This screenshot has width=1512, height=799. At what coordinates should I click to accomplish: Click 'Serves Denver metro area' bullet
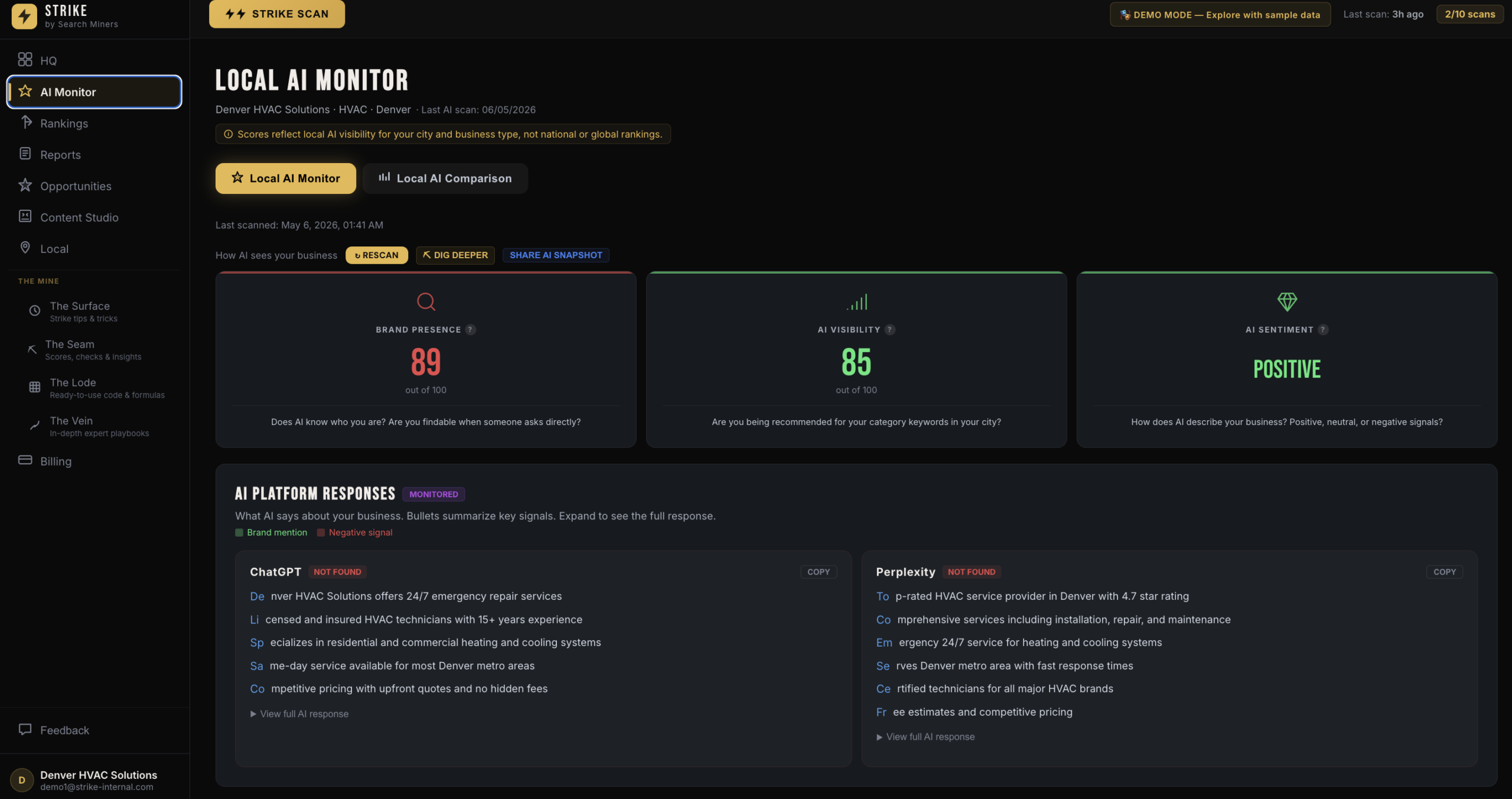point(1005,666)
